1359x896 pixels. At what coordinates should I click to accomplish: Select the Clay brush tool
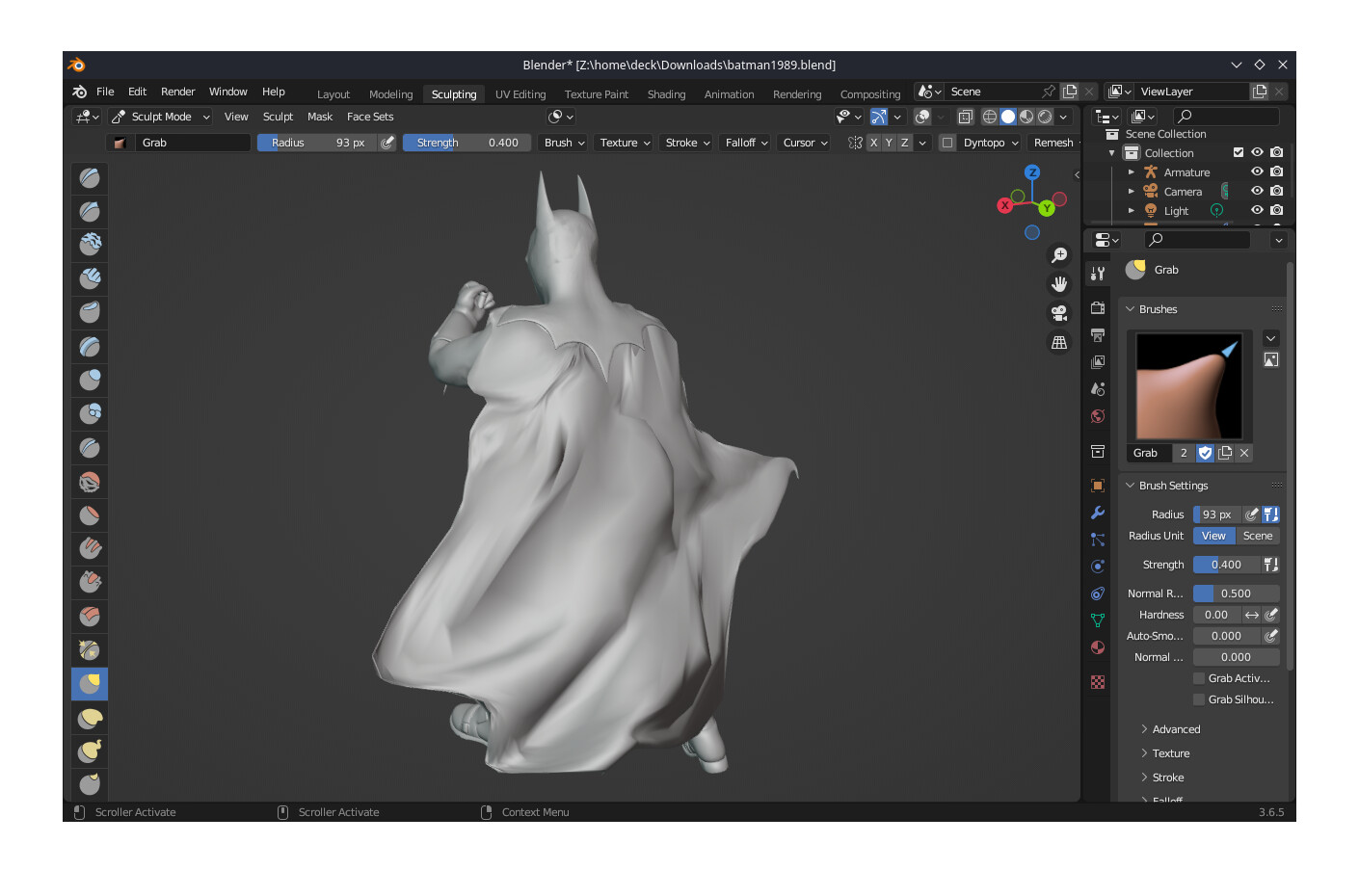coord(90,245)
